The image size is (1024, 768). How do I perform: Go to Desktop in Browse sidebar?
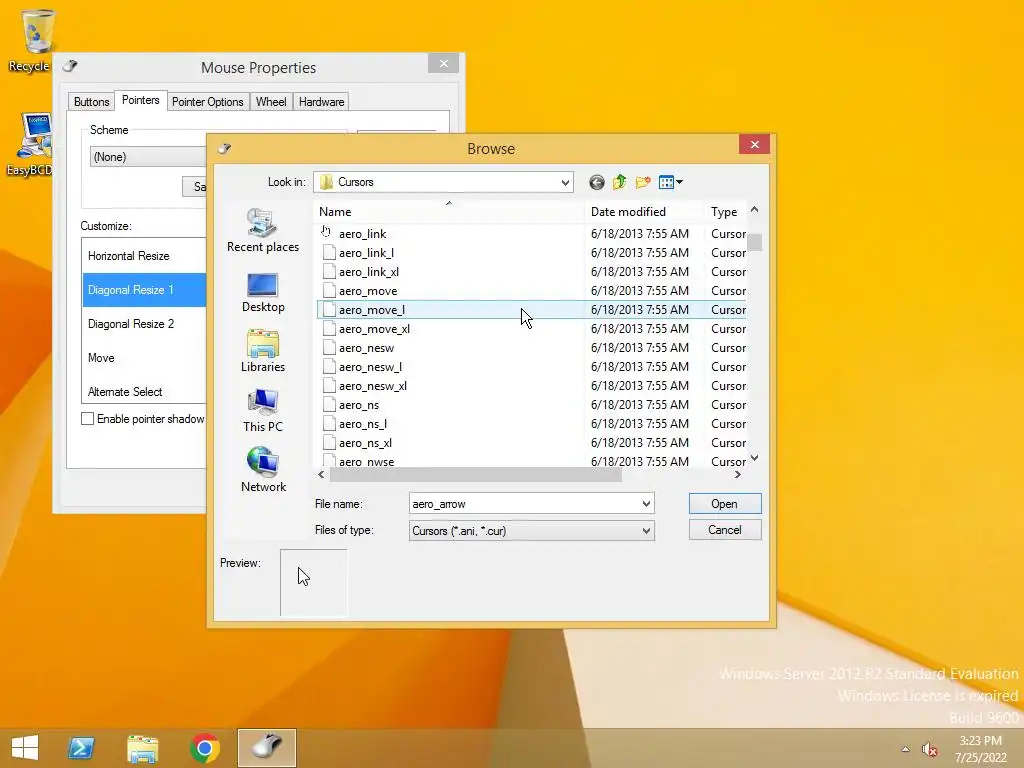[263, 293]
